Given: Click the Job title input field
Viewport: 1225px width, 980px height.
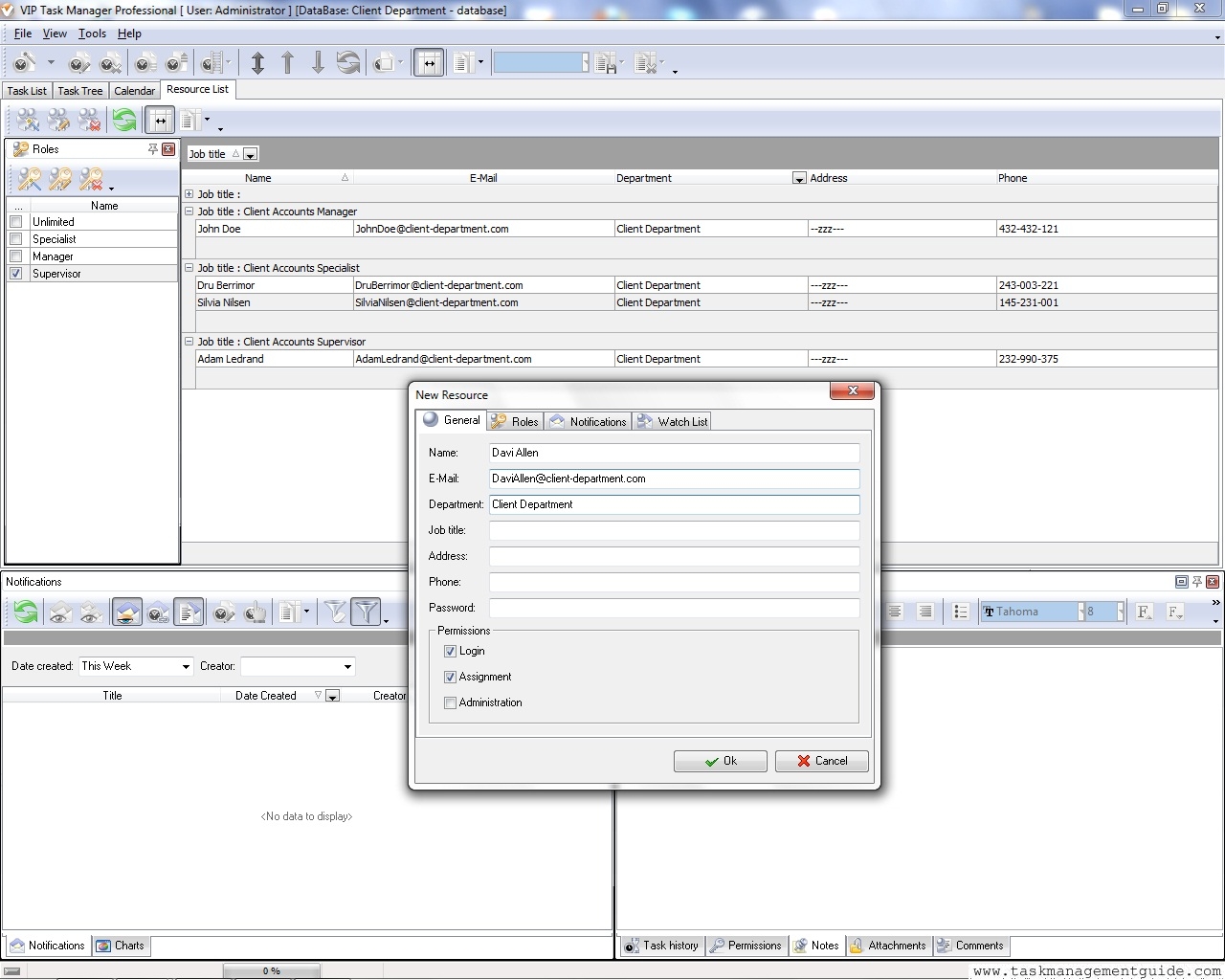Looking at the screenshot, I should 674,530.
